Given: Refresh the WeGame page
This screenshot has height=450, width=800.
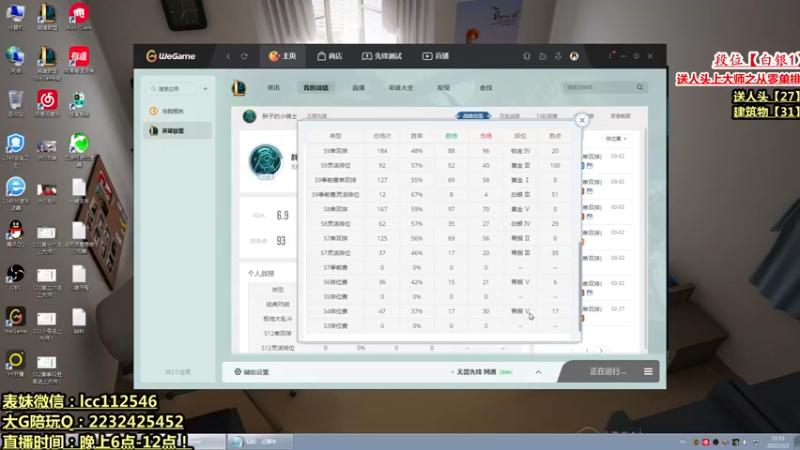Looking at the screenshot, I should (244, 56).
